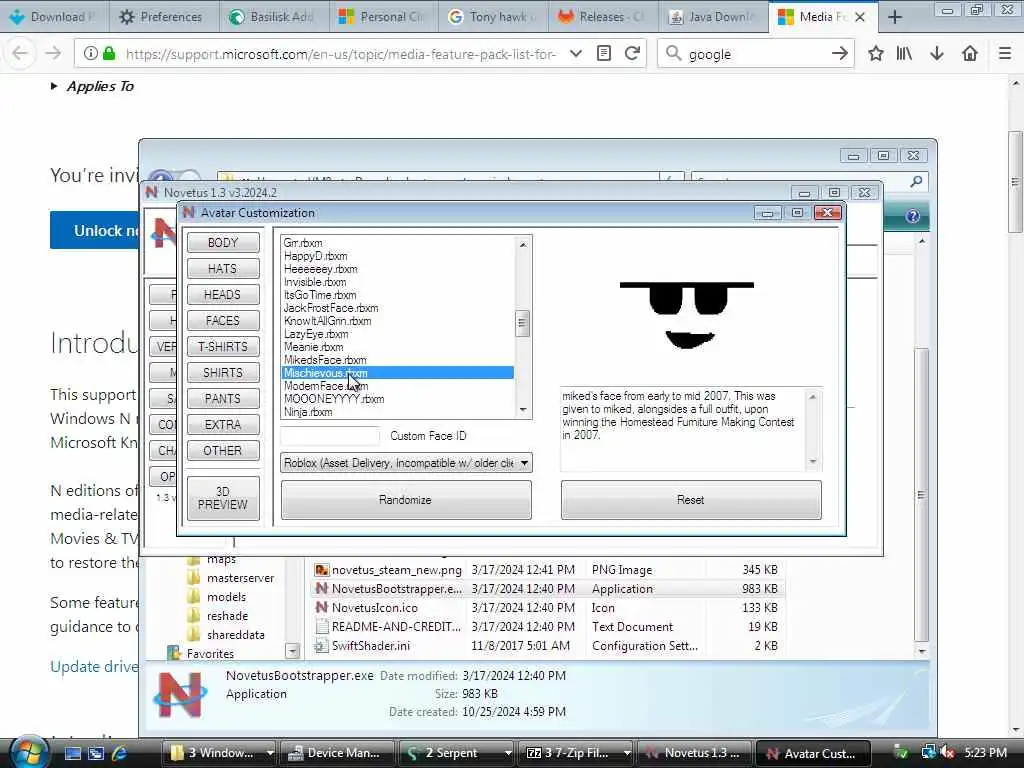1024x768 pixels.
Task: Open the library bookmarks icon
Action: [x=904, y=54]
